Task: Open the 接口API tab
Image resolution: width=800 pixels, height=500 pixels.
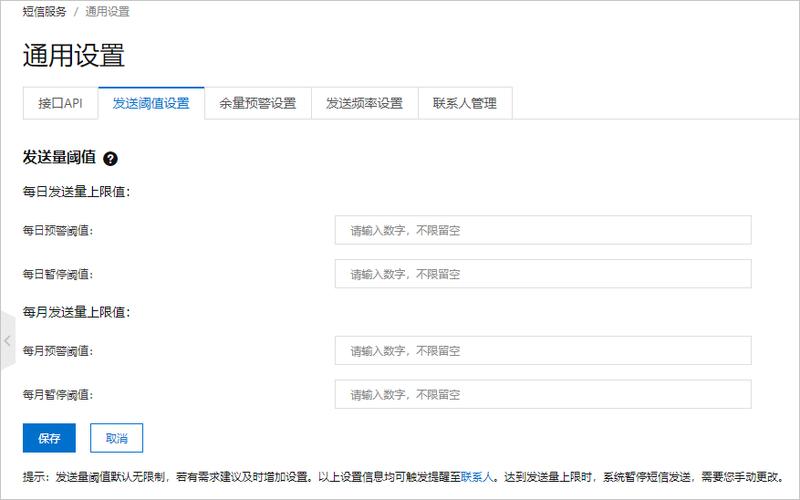Action: (61, 104)
